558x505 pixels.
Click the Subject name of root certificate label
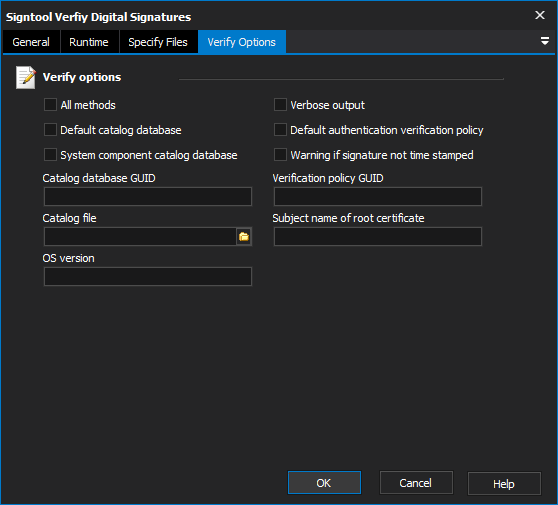[x=348, y=218]
